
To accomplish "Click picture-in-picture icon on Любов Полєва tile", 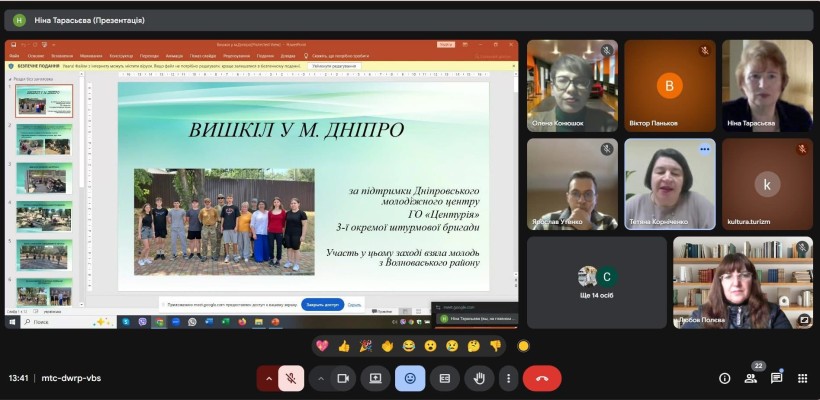I will [x=804, y=318].
